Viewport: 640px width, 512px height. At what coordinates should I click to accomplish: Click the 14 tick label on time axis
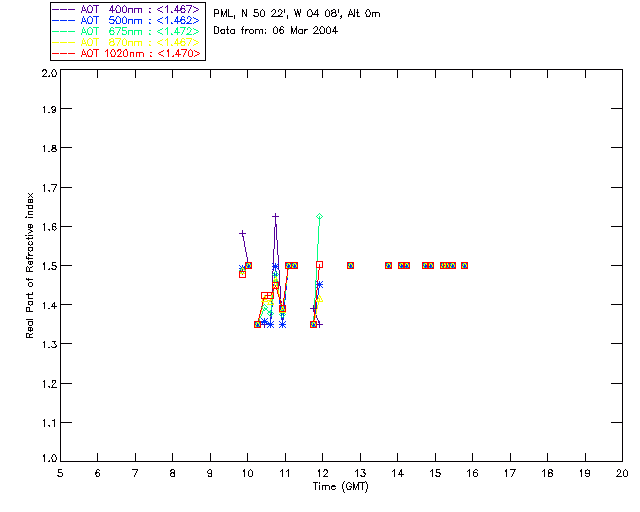(x=398, y=473)
